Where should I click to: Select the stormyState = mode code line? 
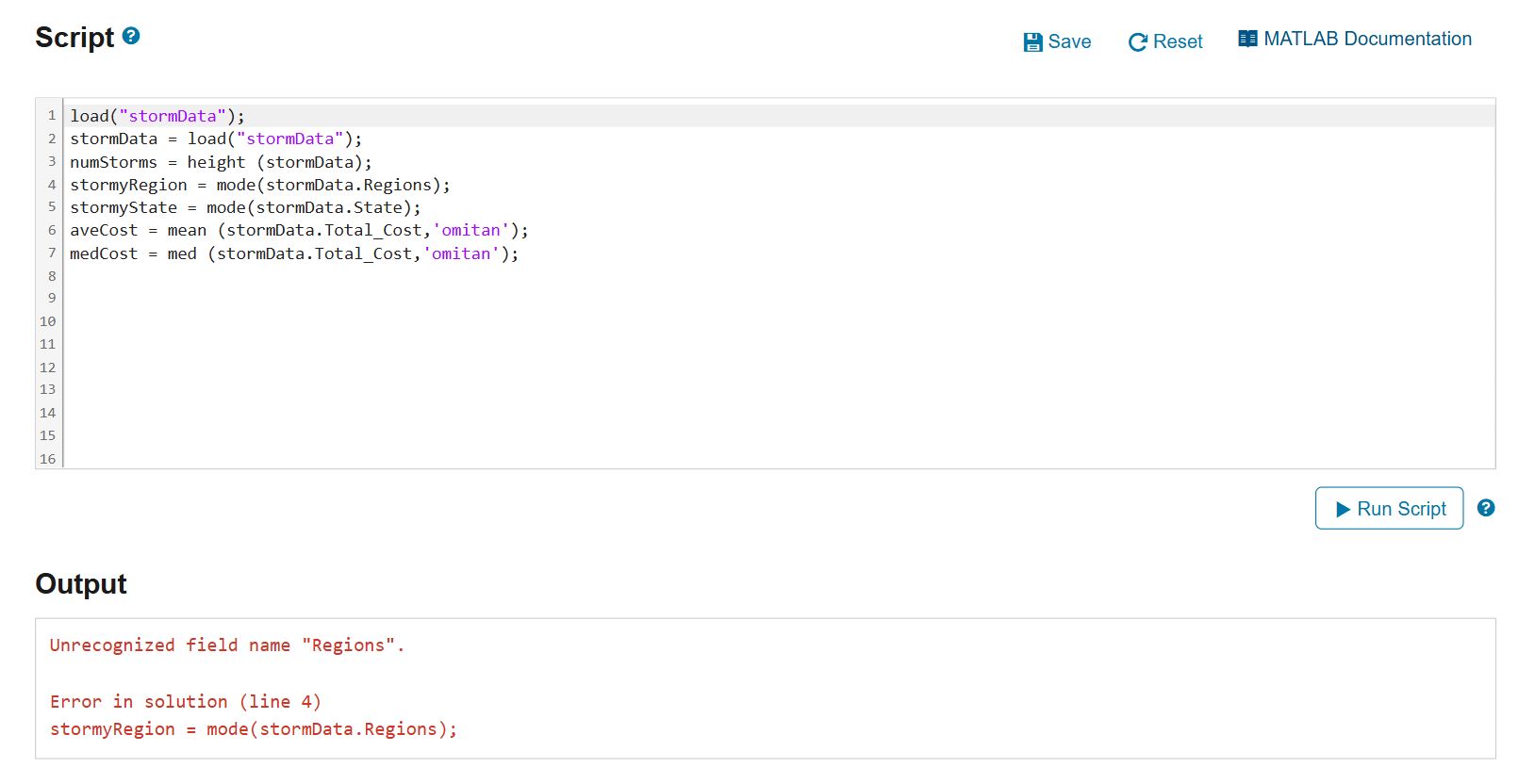[x=245, y=207]
